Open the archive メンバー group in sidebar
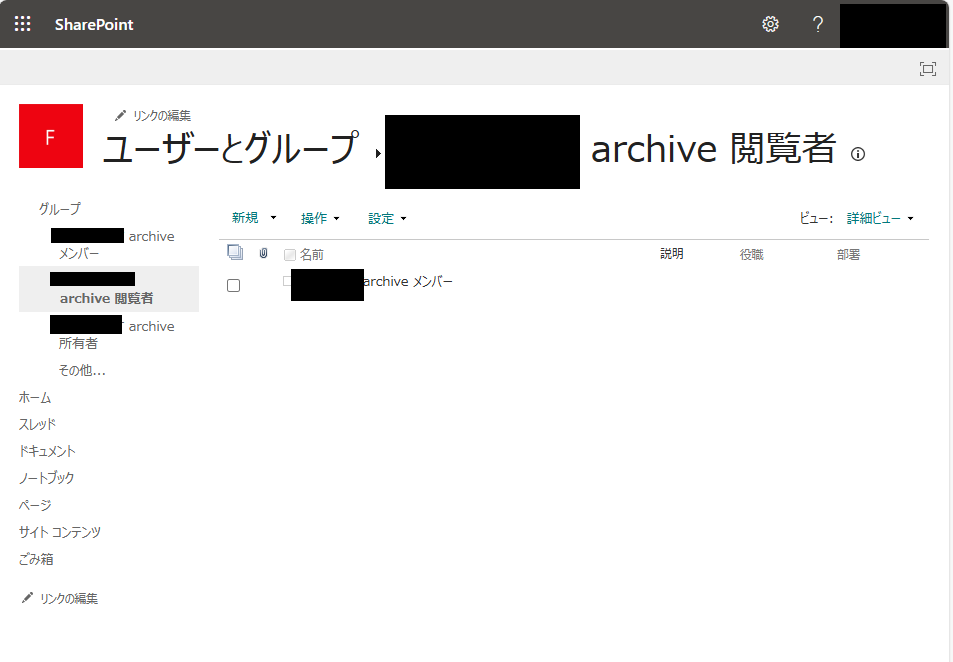This screenshot has height=662, width=953. coord(112,244)
